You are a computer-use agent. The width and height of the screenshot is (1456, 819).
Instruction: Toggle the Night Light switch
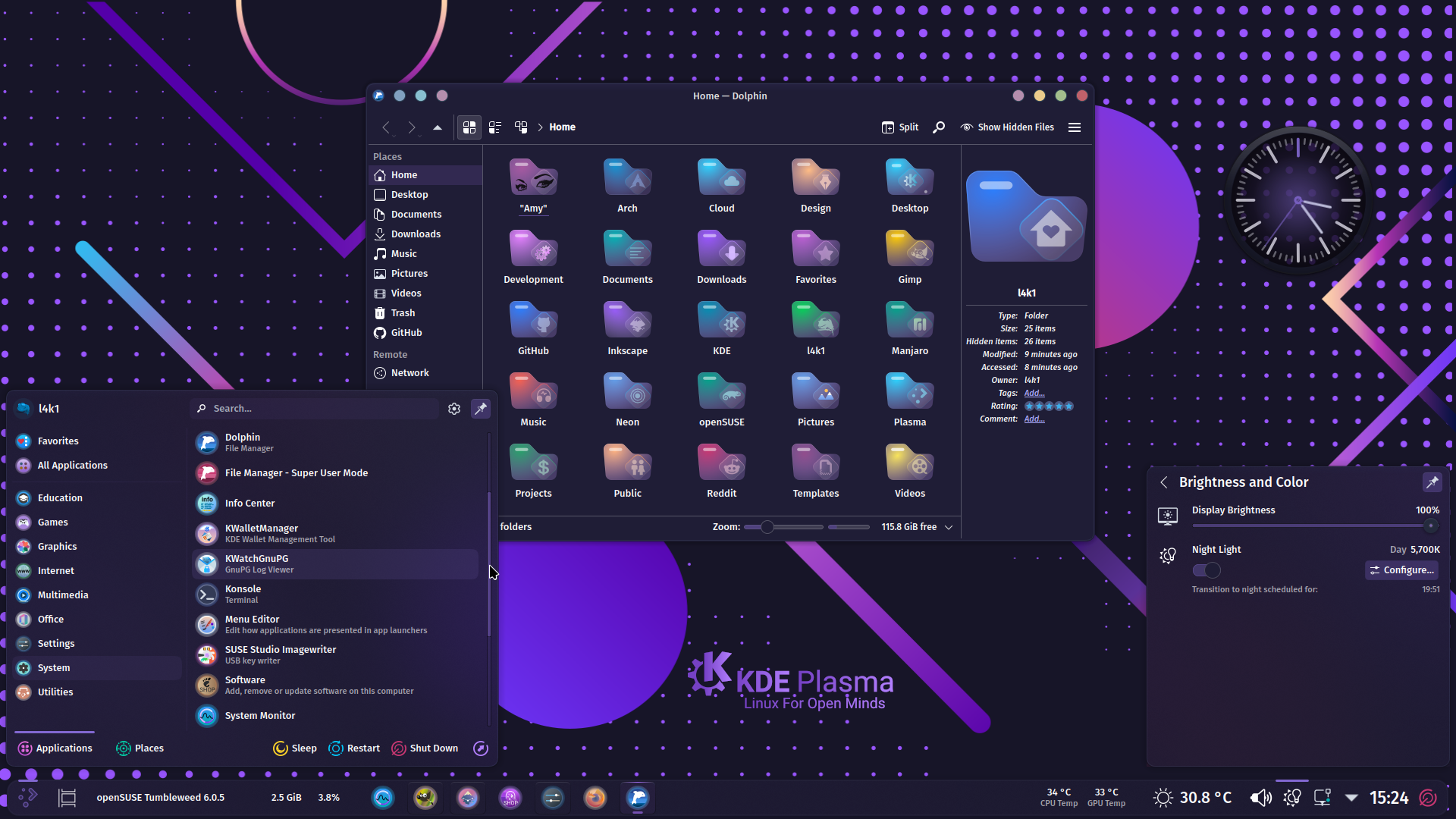[1206, 570]
